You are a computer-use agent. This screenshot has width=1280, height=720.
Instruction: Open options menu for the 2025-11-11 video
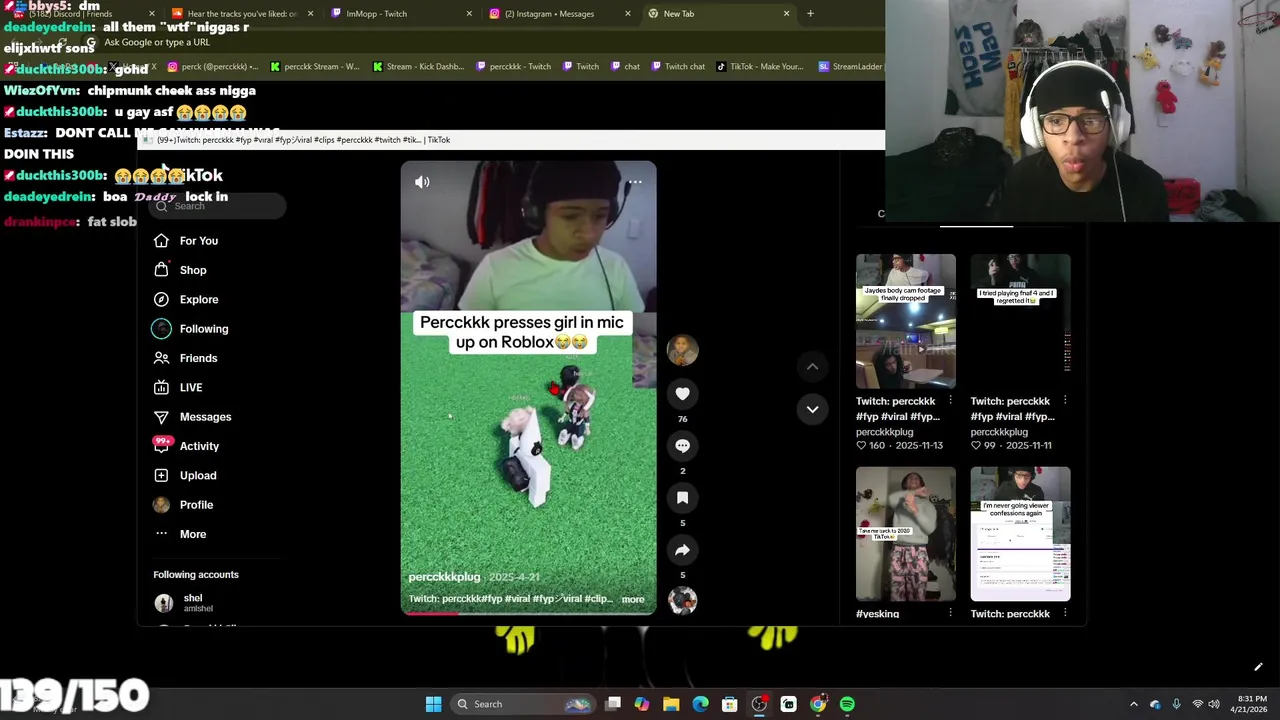[1064, 401]
